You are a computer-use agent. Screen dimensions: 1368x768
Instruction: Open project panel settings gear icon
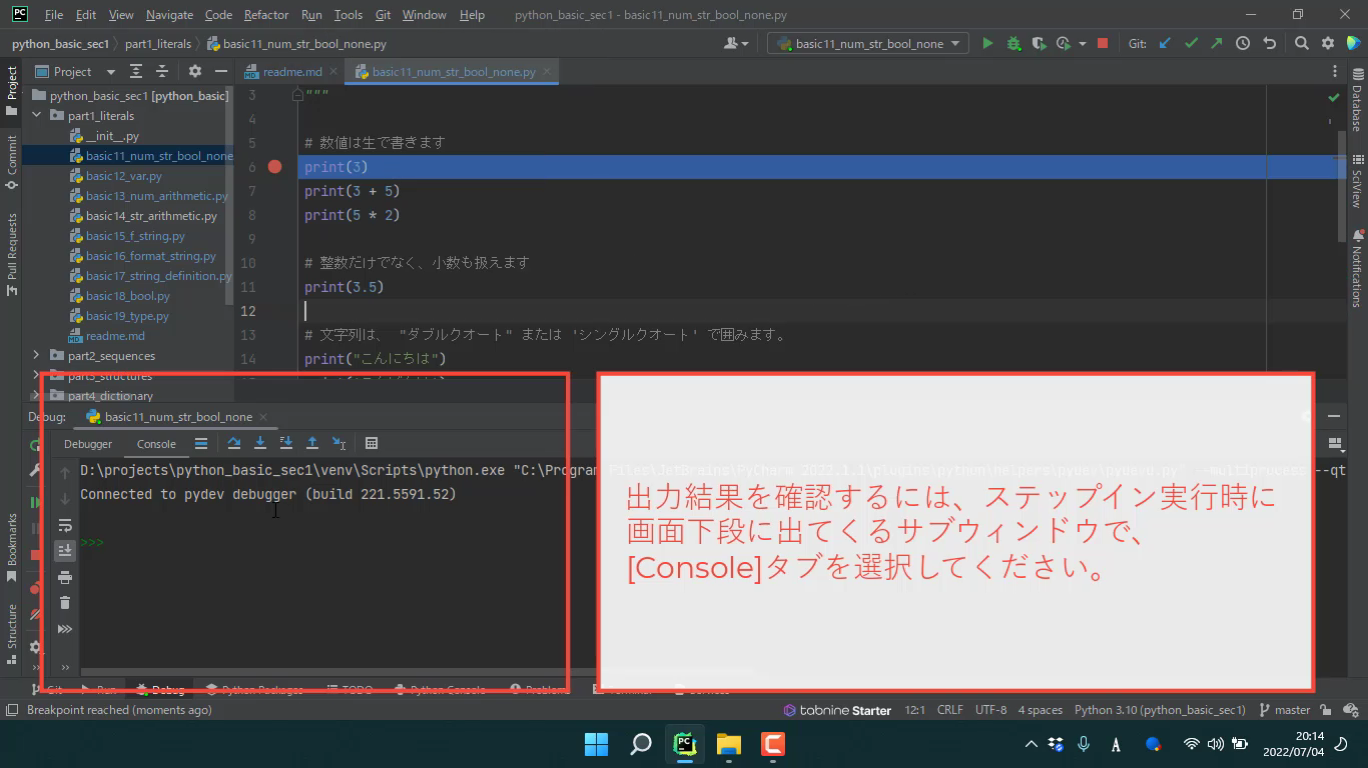pyautogui.click(x=195, y=72)
